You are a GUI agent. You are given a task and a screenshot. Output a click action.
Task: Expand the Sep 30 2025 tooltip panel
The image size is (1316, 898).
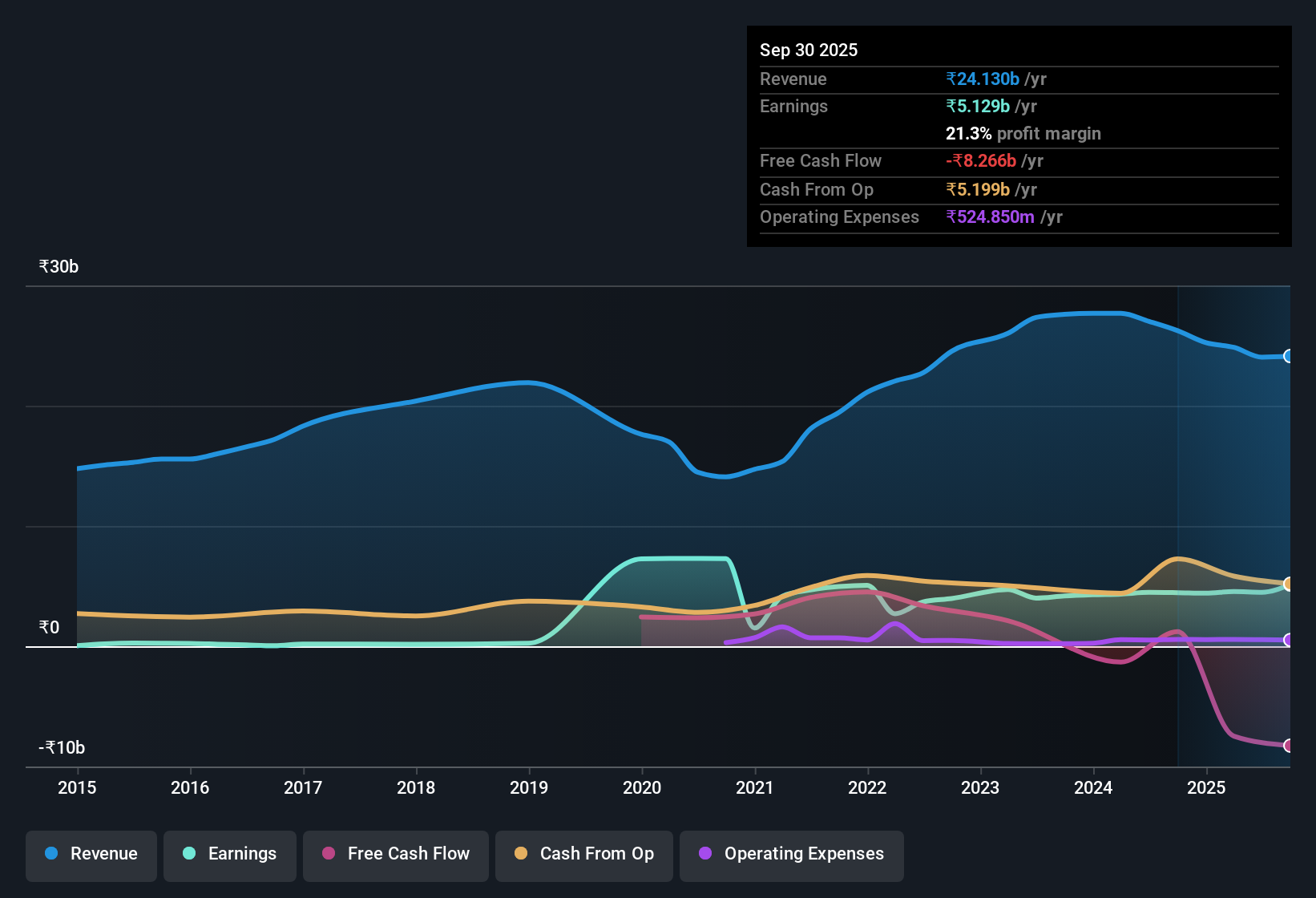pos(1019,136)
